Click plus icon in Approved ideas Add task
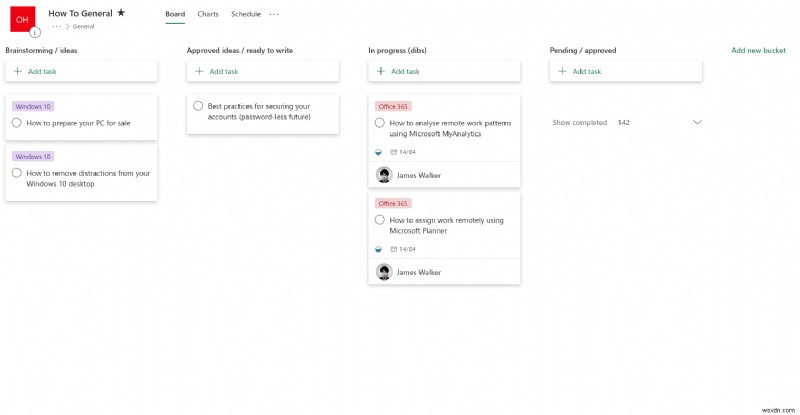 pyautogui.click(x=199, y=71)
